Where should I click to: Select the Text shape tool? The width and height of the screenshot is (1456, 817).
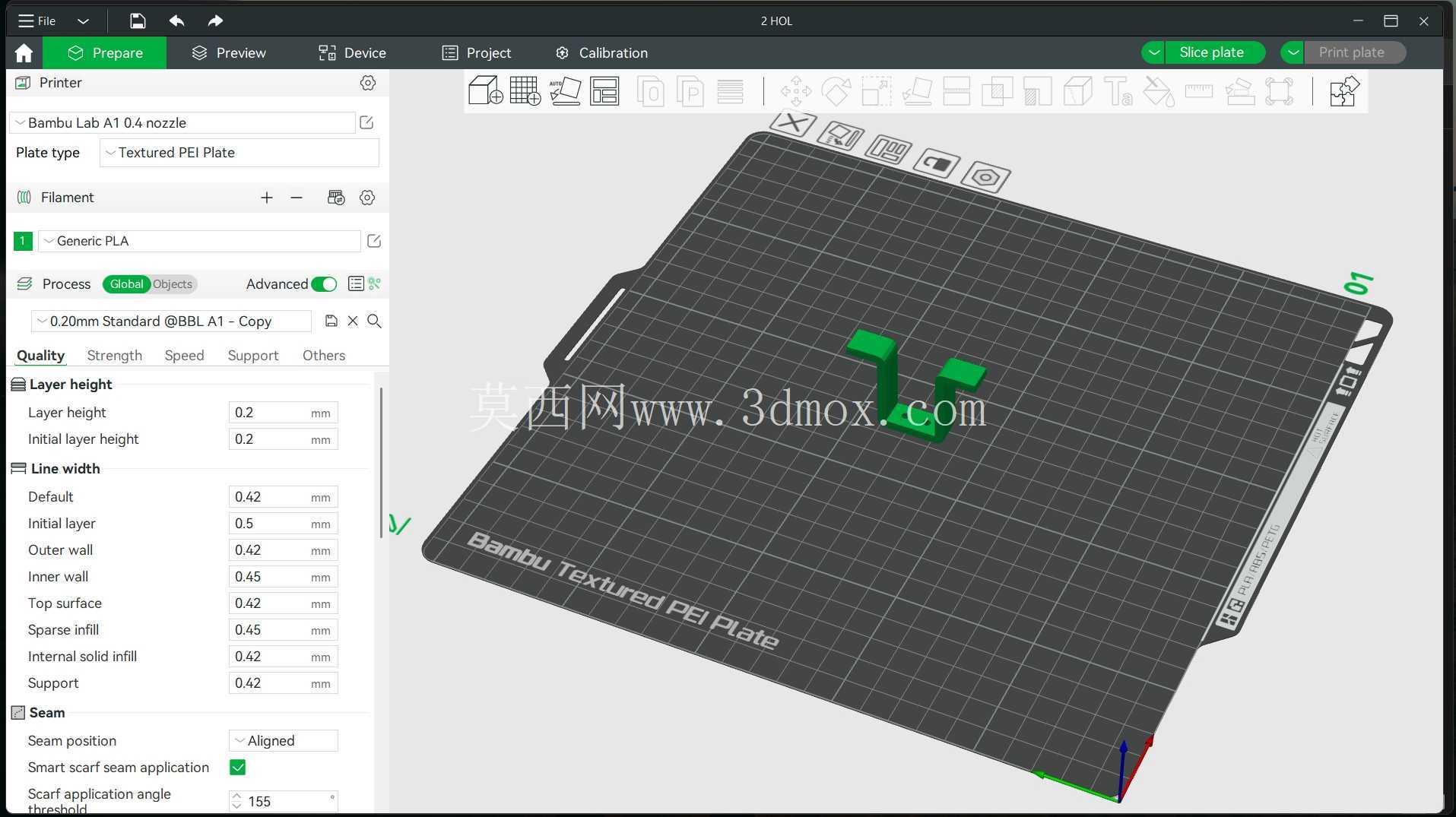pos(1118,91)
